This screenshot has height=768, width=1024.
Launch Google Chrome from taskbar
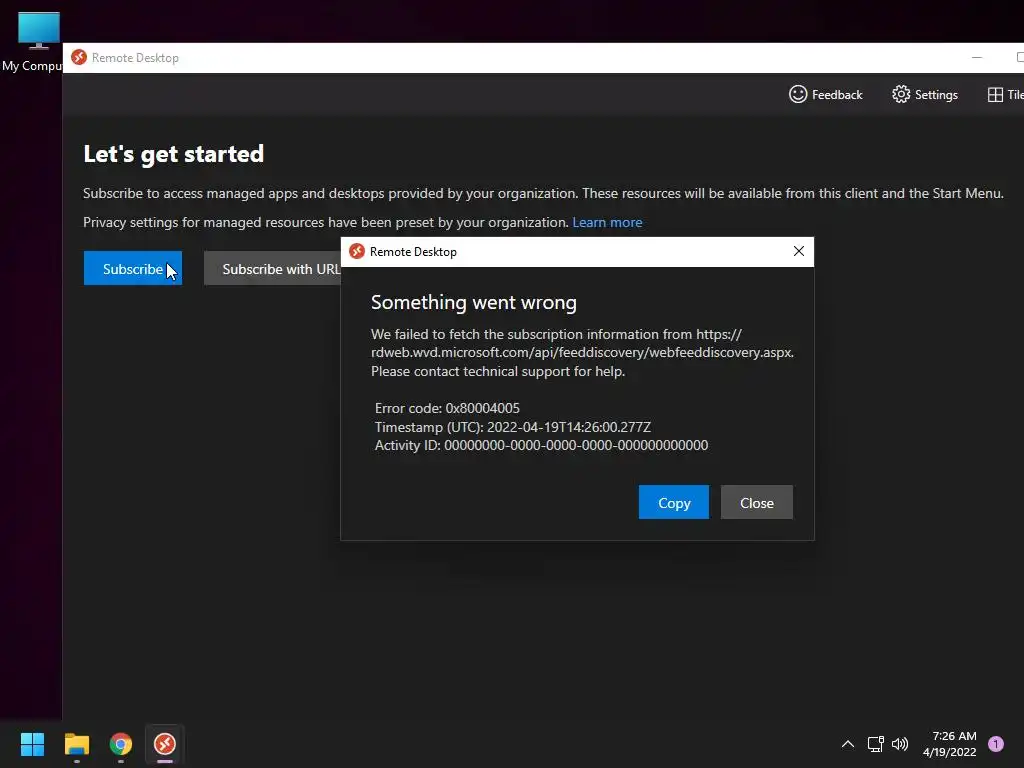121,744
